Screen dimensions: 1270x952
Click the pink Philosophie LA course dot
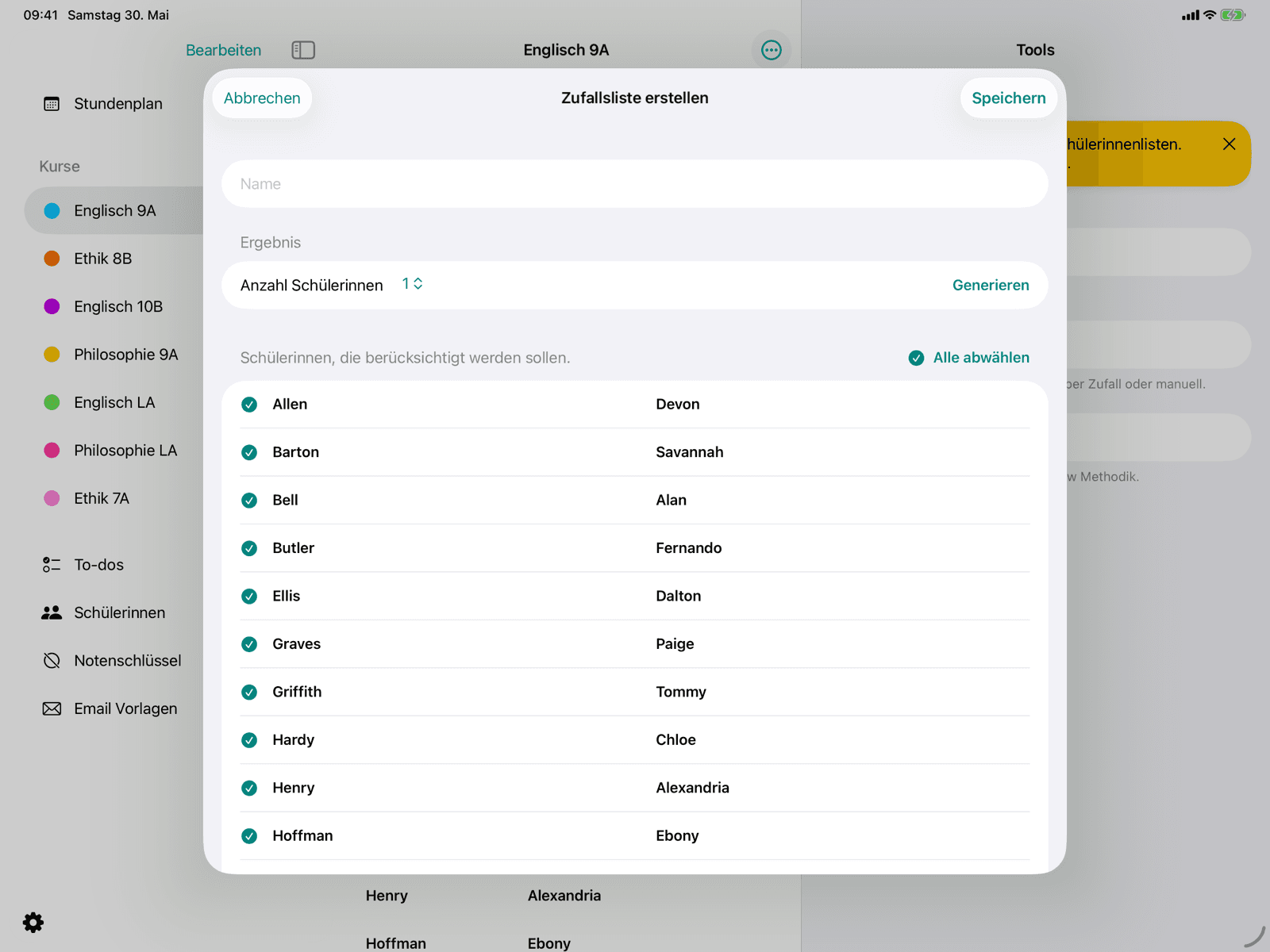click(x=52, y=451)
